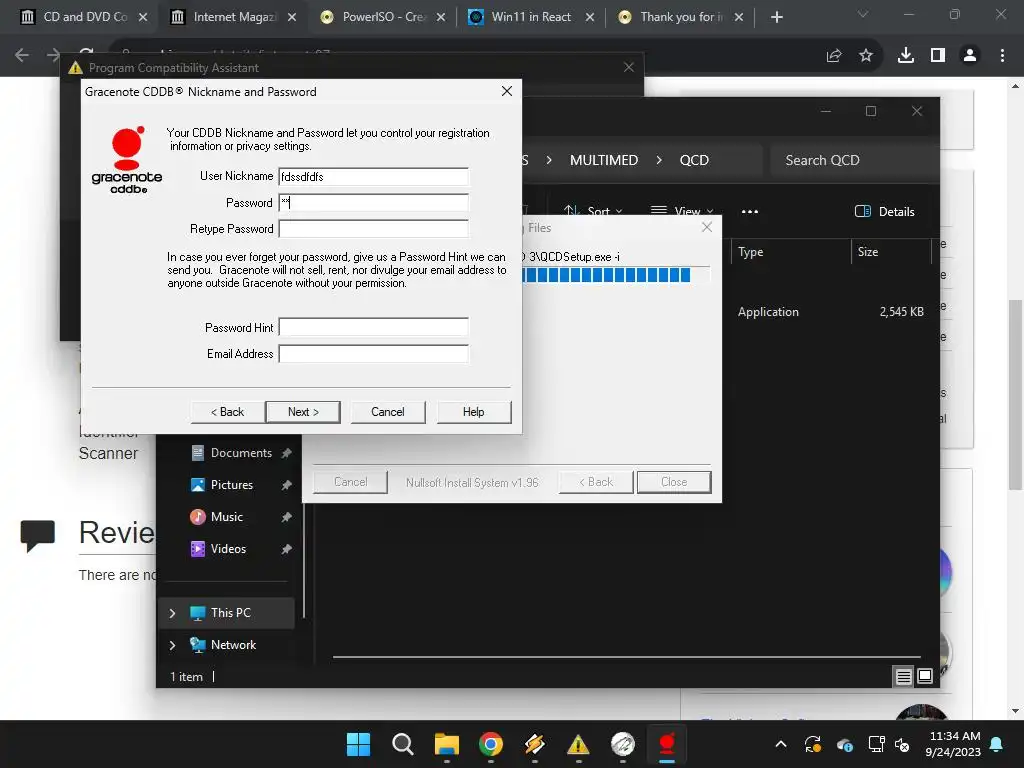The width and height of the screenshot is (1024, 768).
Task: Click Next in the Gracenote dialog
Action: pos(303,412)
